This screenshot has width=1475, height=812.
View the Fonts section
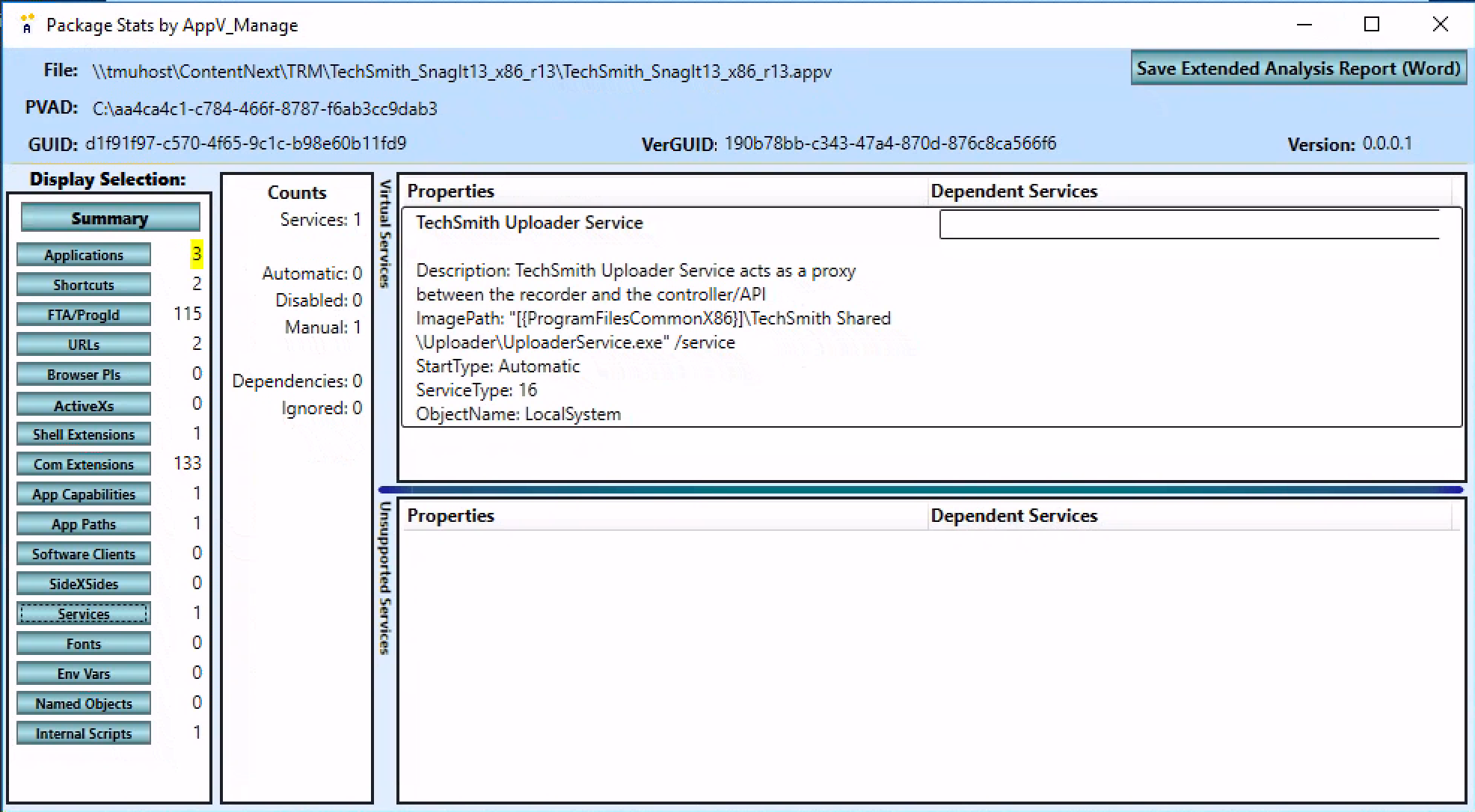84,644
